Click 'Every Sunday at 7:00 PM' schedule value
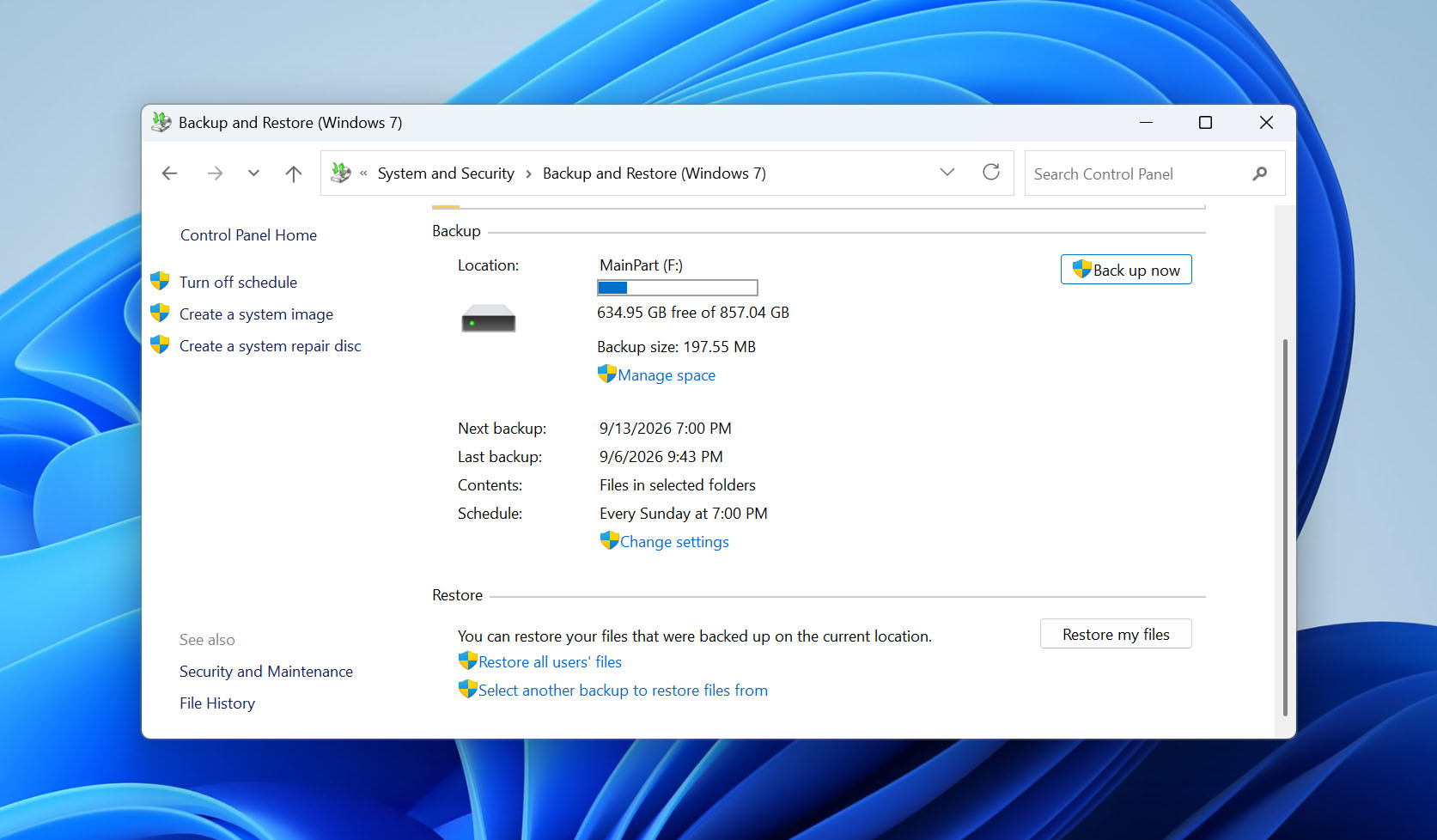This screenshot has width=1437, height=840. 684,514
